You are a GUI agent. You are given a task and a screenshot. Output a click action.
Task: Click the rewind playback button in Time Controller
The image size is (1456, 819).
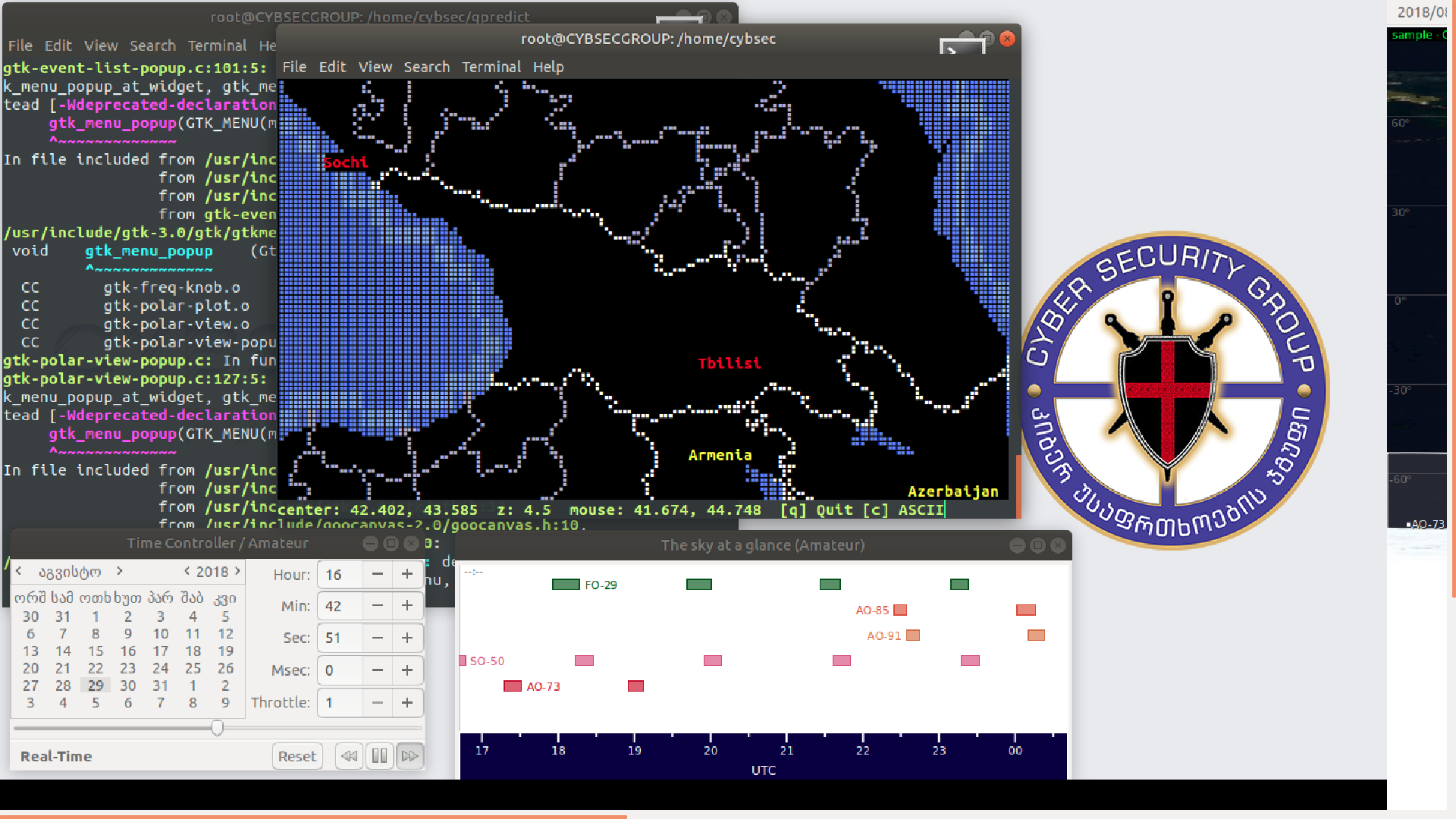[x=349, y=756]
